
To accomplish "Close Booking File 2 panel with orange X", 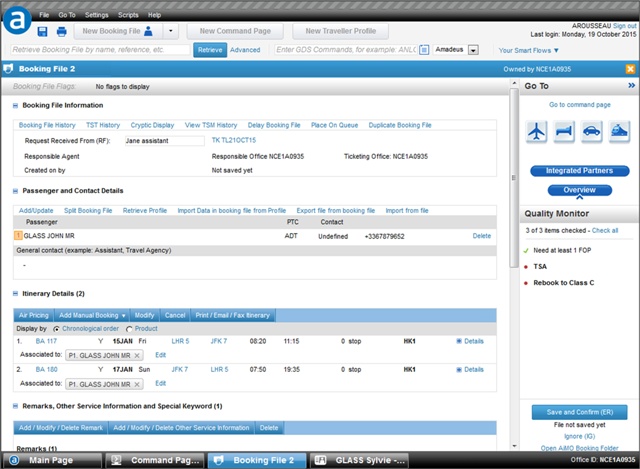I will [630, 69].
